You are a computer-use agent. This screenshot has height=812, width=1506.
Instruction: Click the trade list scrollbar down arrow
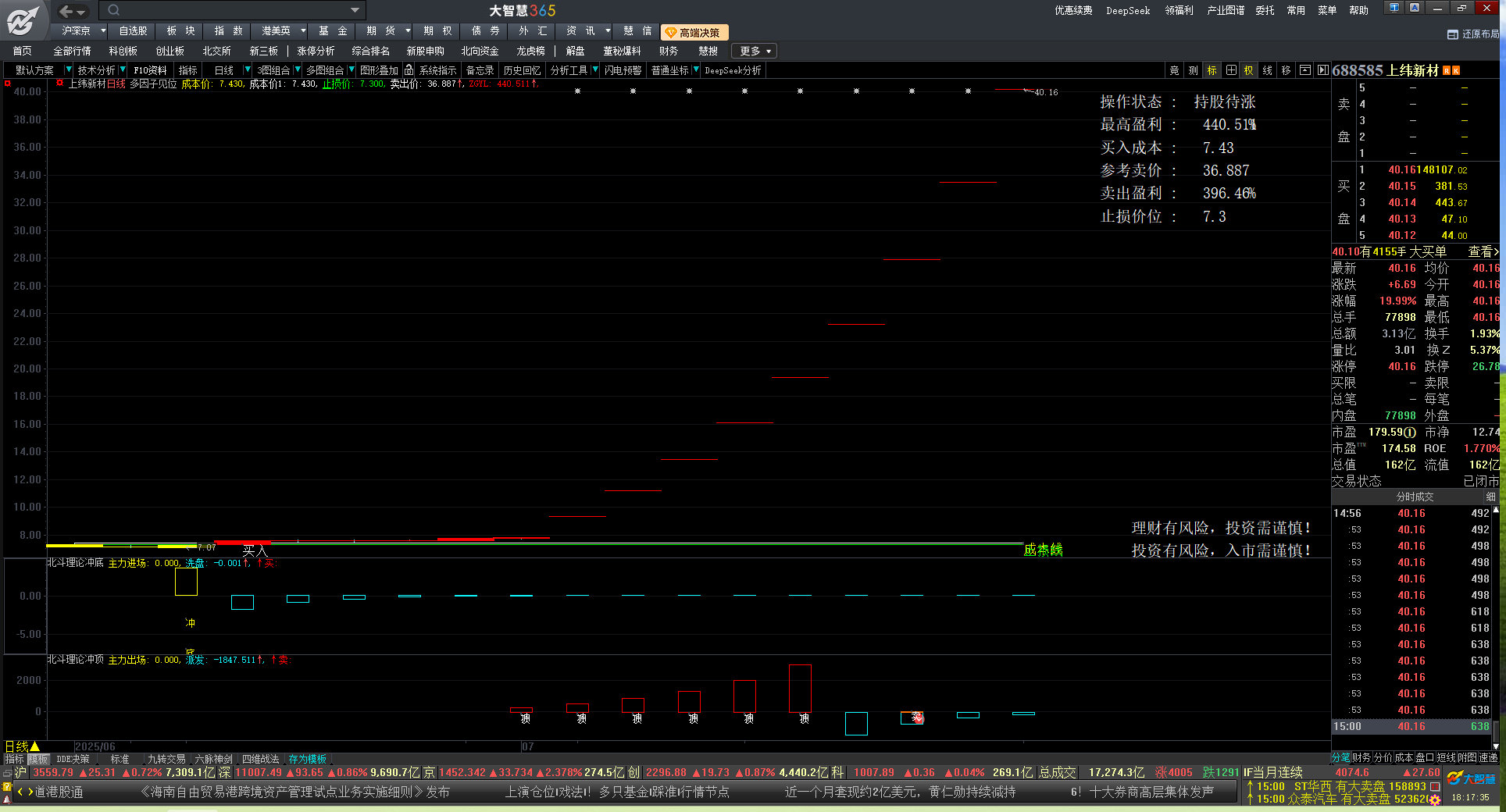pos(1496,746)
